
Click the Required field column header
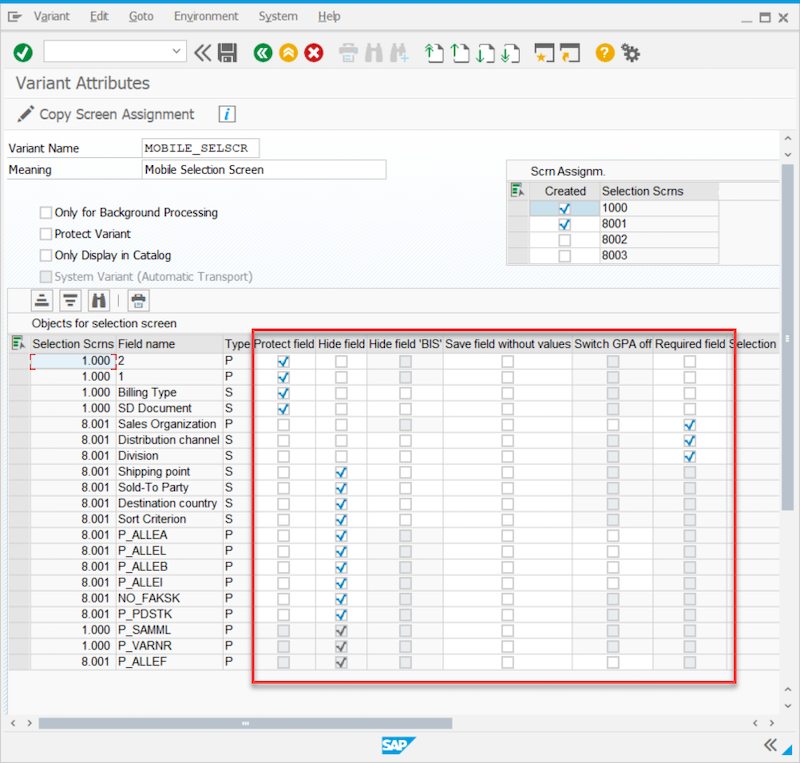(690, 344)
